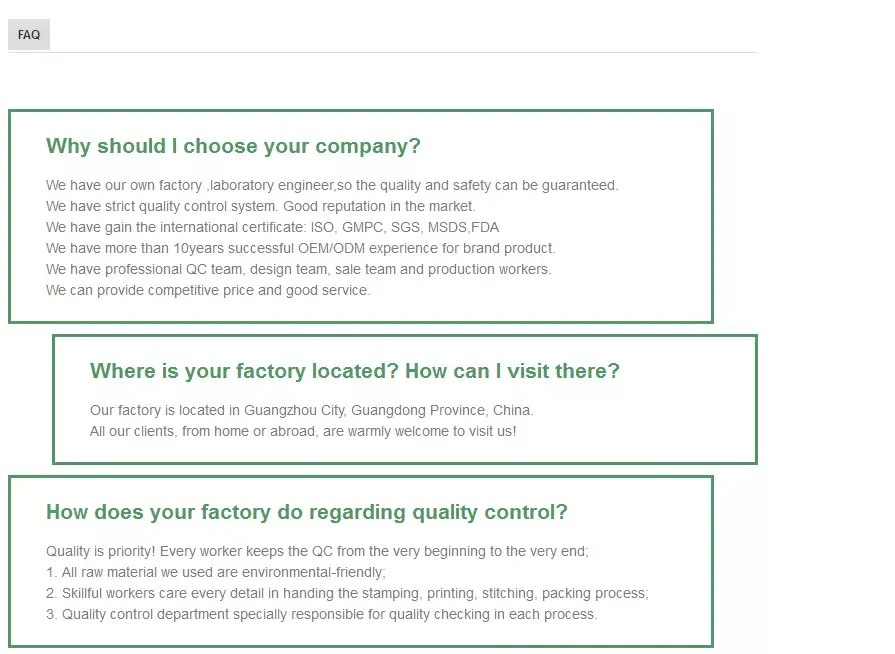Click the line about own factory and laboratory engineer
The width and height of the screenshot is (895, 654).
(x=332, y=185)
